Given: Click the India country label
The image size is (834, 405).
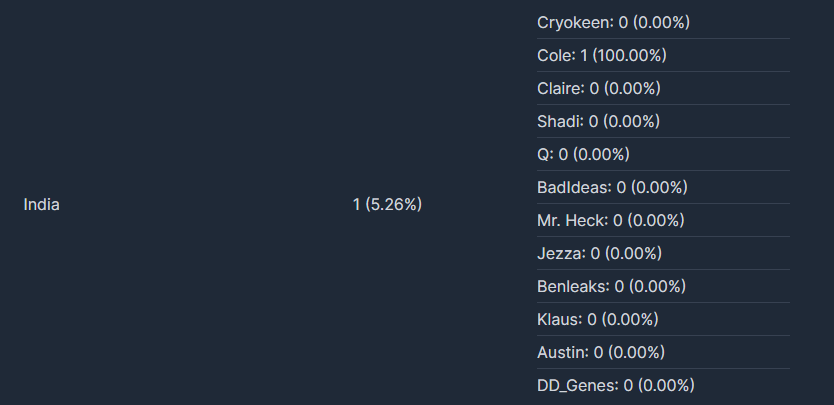Looking at the screenshot, I should coord(41,204).
